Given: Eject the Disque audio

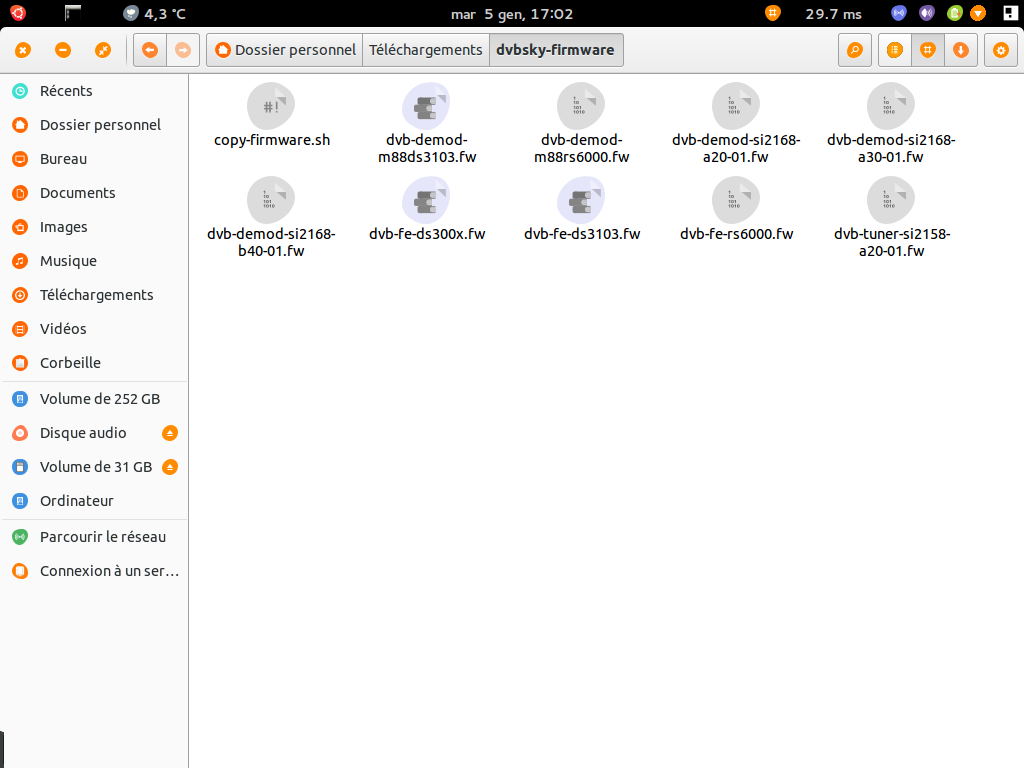Looking at the screenshot, I should pyautogui.click(x=170, y=433).
